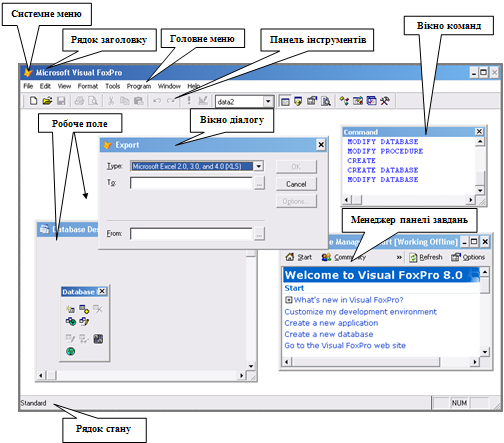Expand the What's new in Visual FoxPro item
The image size is (504, 443).
point(288,300)
